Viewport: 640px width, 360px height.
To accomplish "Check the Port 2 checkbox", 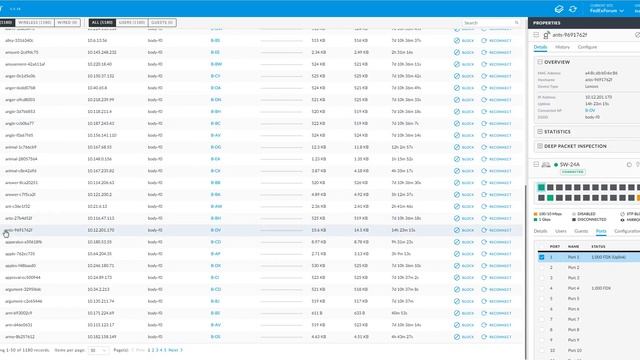I will pyautogui.click(x=542, y=267).
